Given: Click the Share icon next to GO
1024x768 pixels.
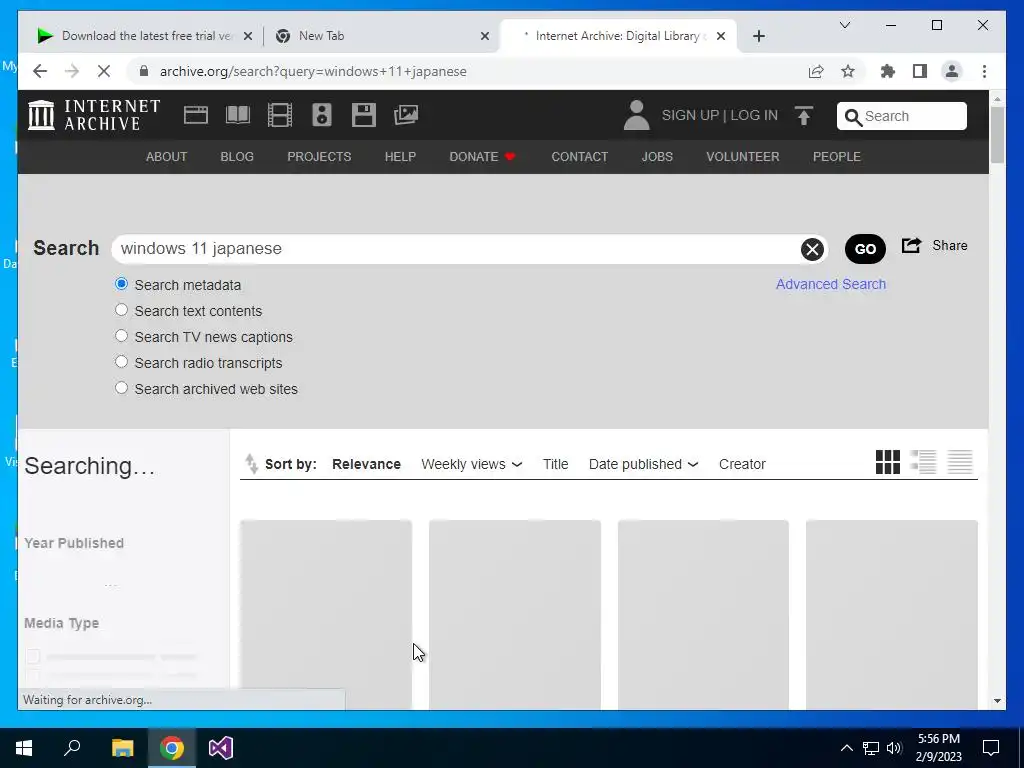Looking at the screenshot, I should [x=912, y=246].
